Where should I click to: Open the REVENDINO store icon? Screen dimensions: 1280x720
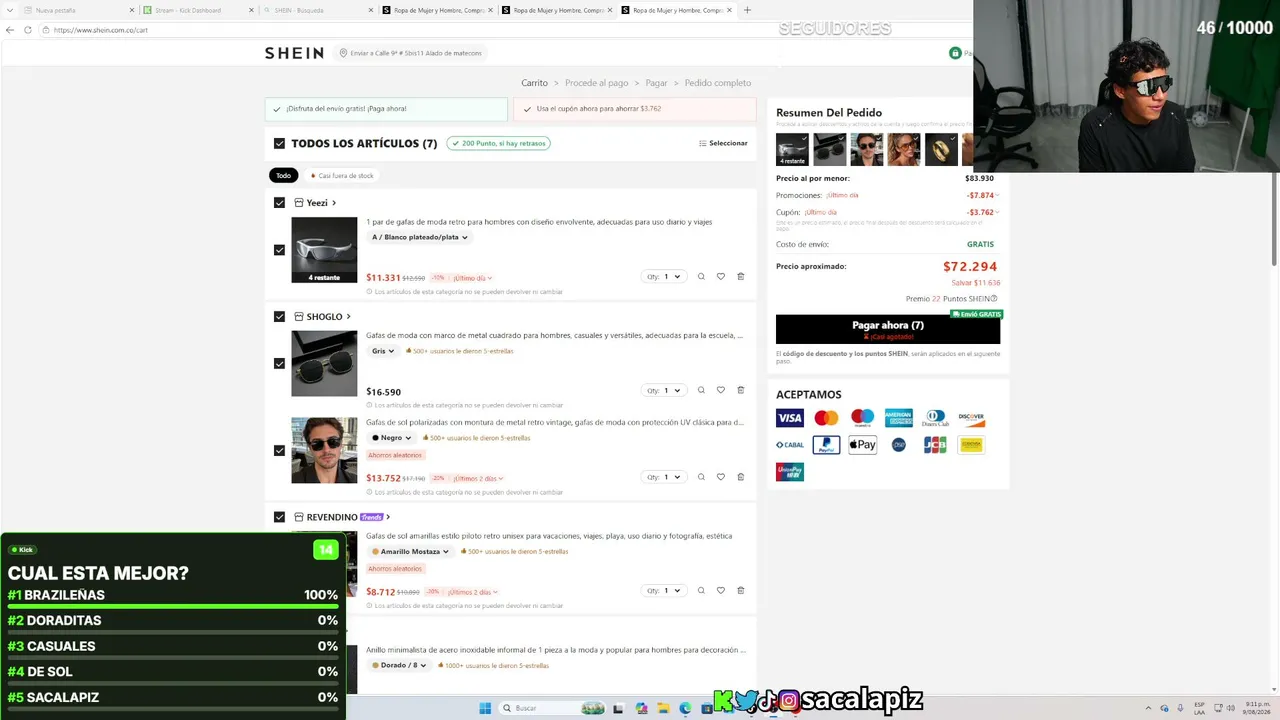pos(299,517)
